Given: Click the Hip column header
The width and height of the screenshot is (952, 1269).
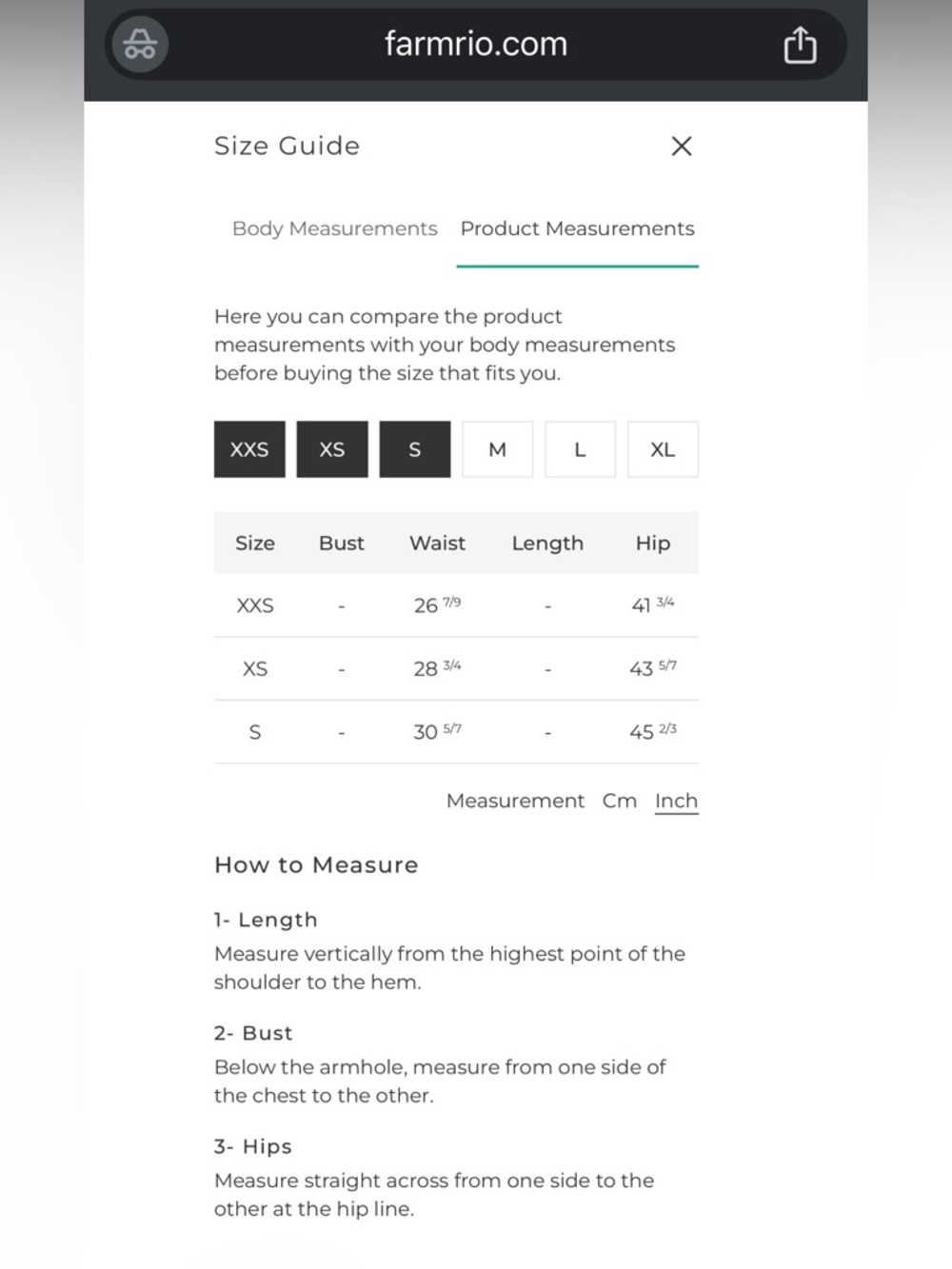Looking at the screenshot, I should coord(653,543).
